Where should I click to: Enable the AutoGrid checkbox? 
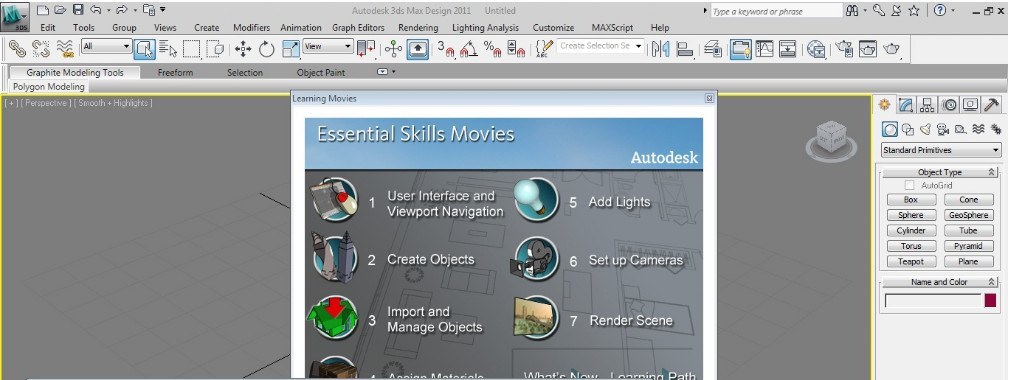pyautogui.click(x=910, y=185)
